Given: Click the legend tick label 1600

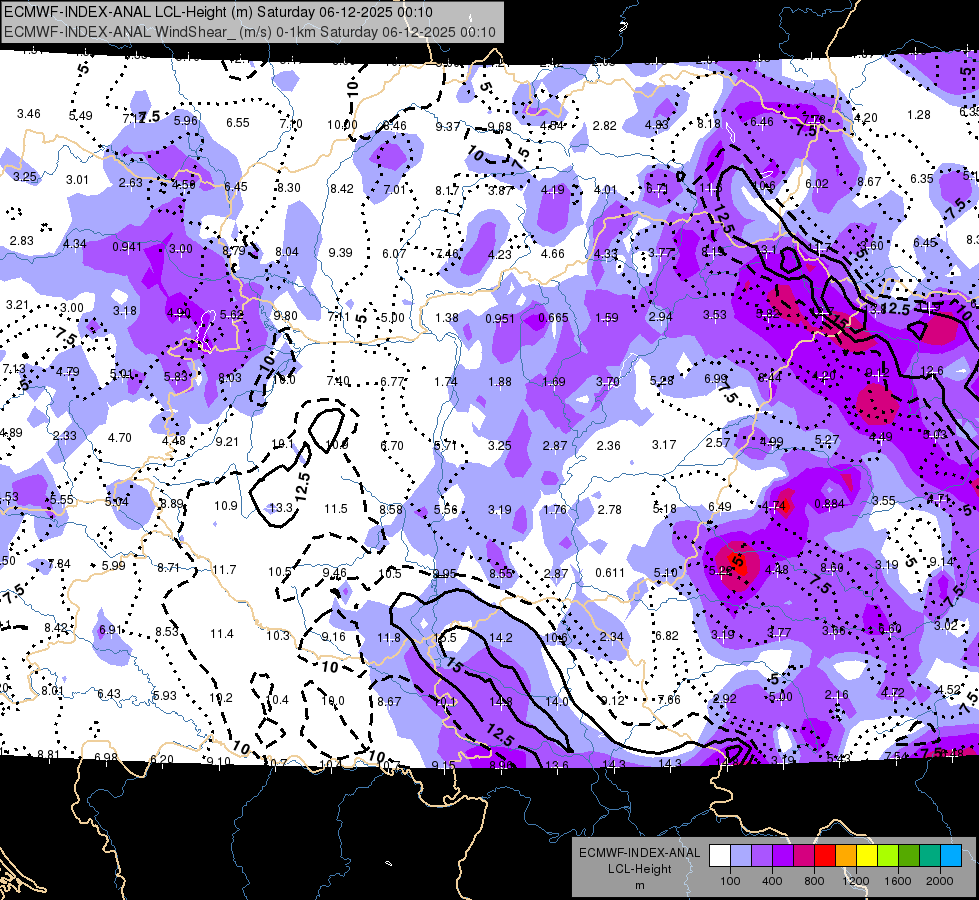Looking at the screenshot, I should 898,881.
